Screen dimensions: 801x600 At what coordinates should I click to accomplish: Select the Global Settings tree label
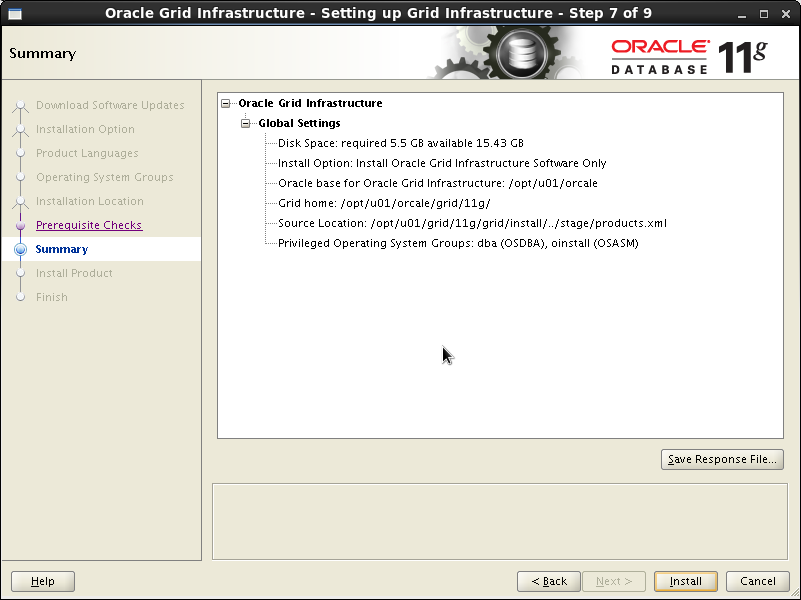(x=299, y=123)
